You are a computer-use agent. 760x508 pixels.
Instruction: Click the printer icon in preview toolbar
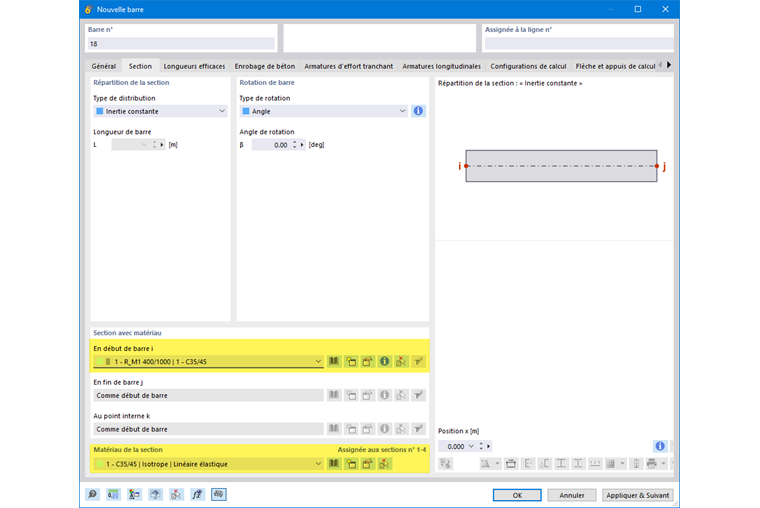pos(652,464)
